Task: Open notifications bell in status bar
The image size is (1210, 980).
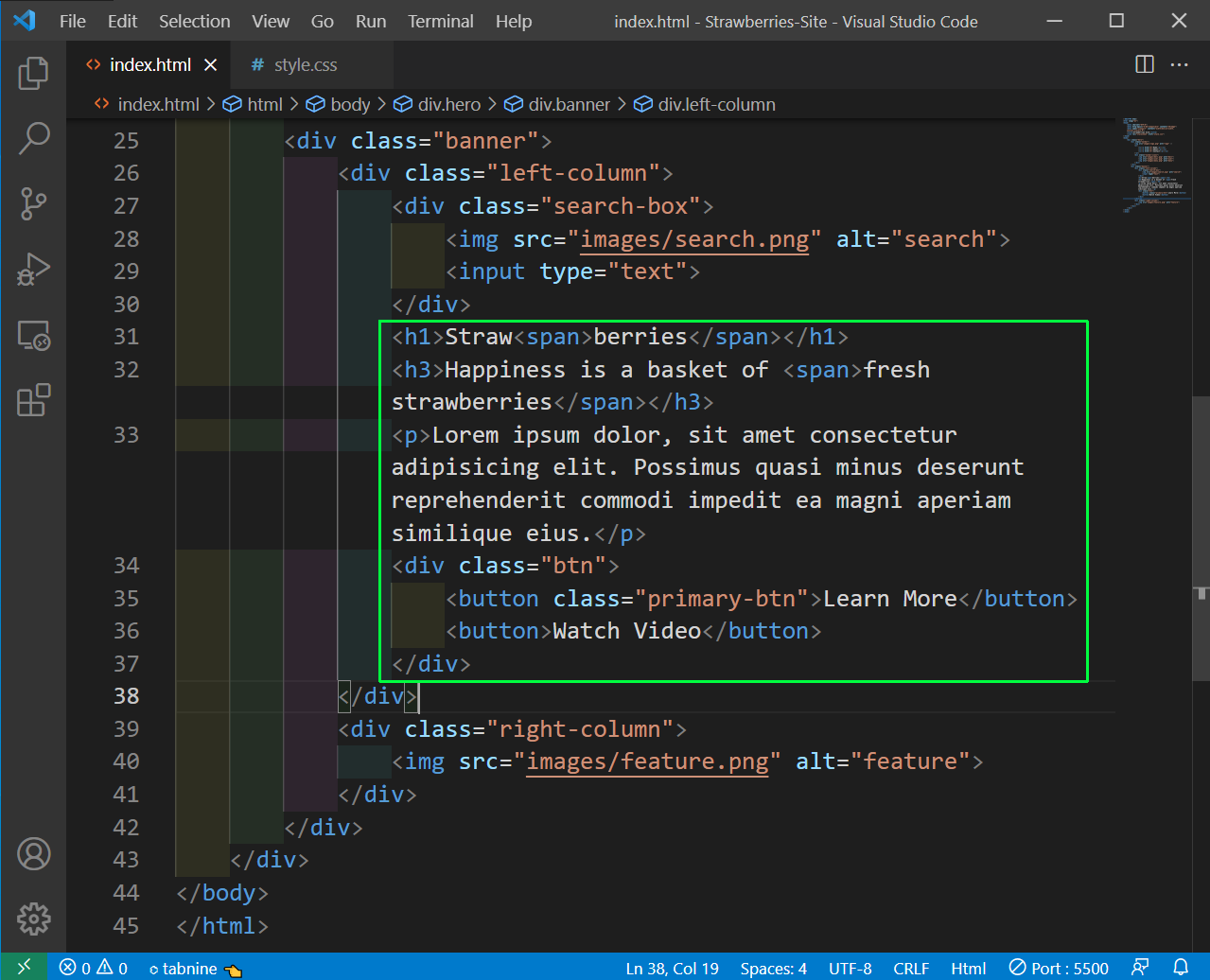Action: 1180,968
